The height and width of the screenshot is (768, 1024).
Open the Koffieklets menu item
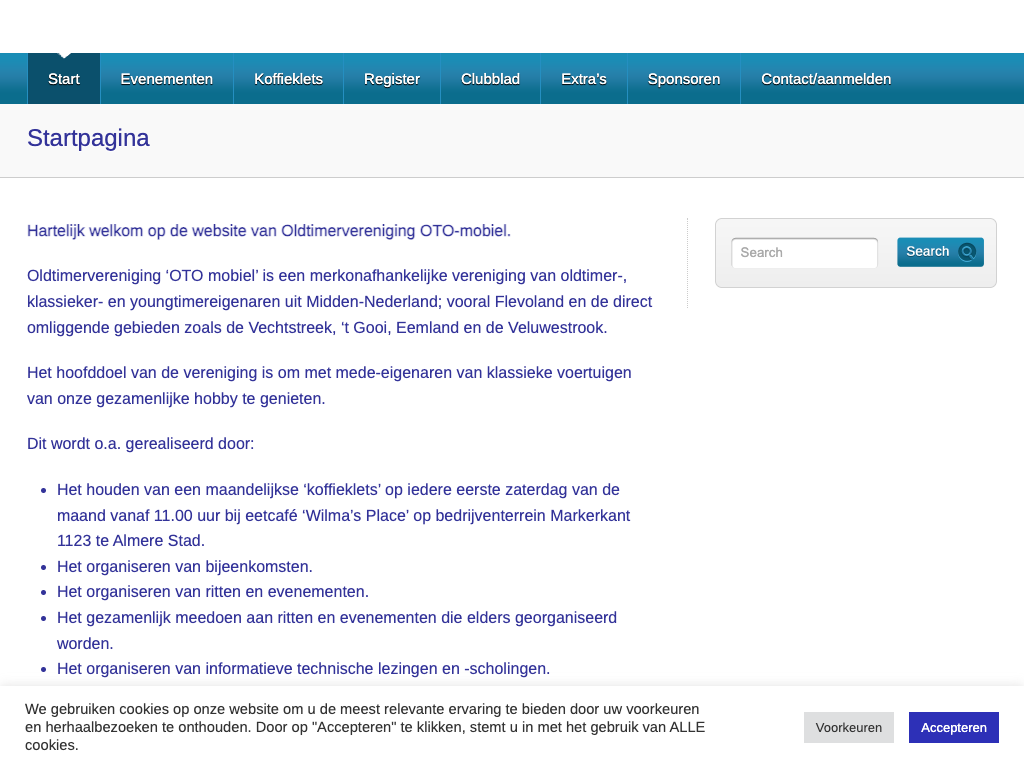(288, 79)
